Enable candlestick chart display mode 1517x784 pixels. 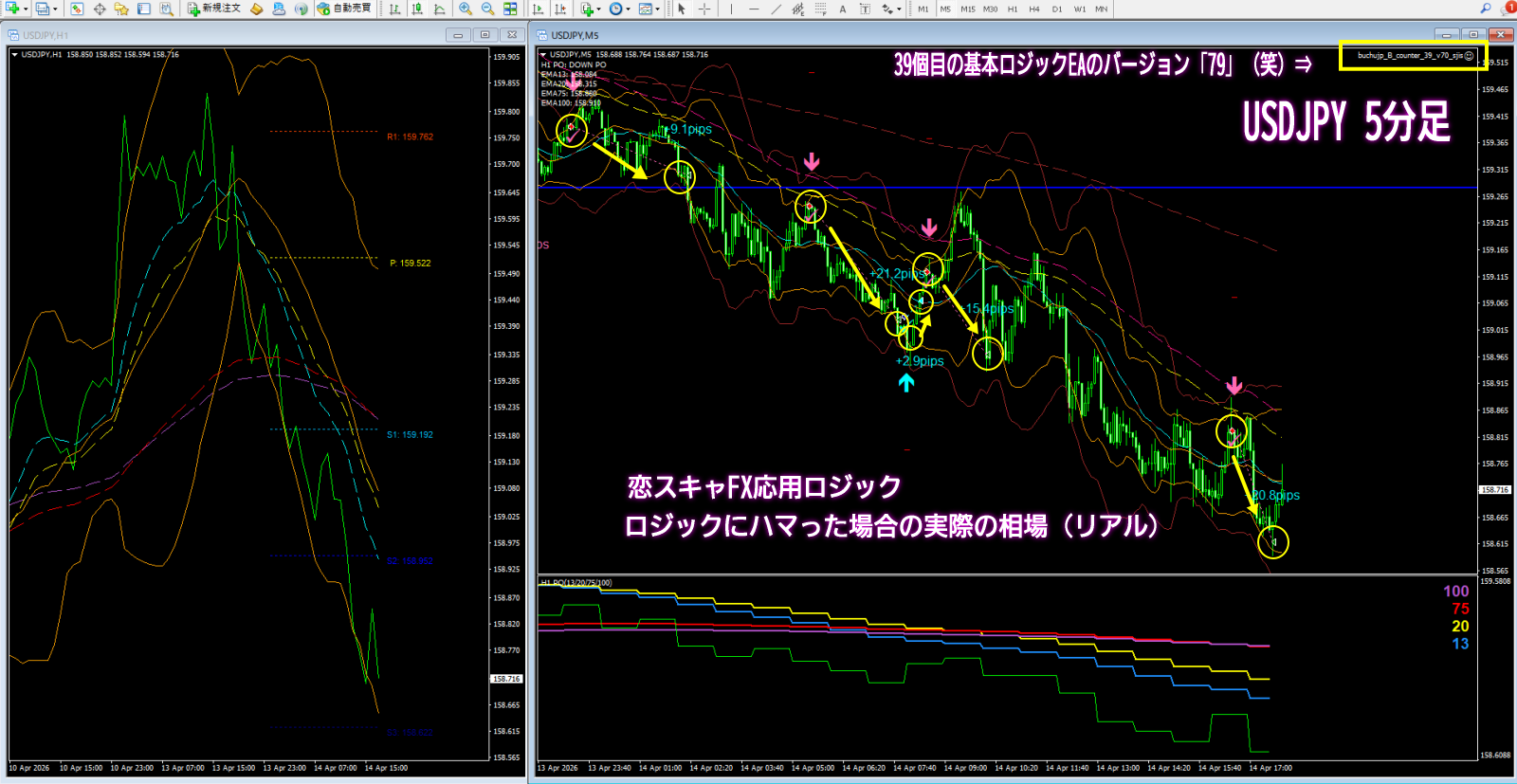click(x=417, y=9)
